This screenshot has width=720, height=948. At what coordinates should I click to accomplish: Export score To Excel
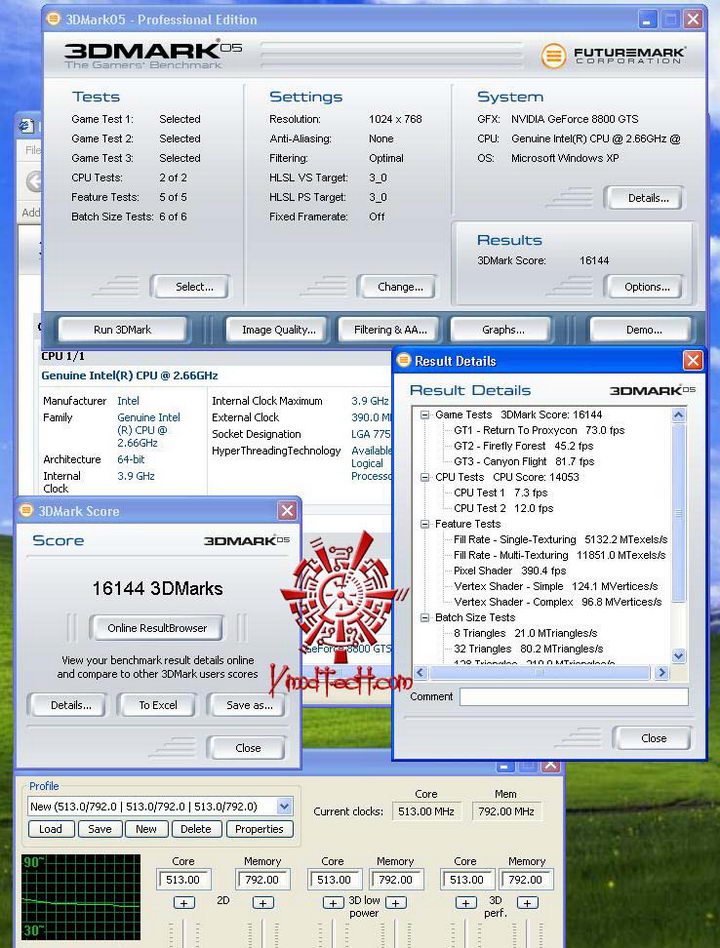click(x=158, y=705)
